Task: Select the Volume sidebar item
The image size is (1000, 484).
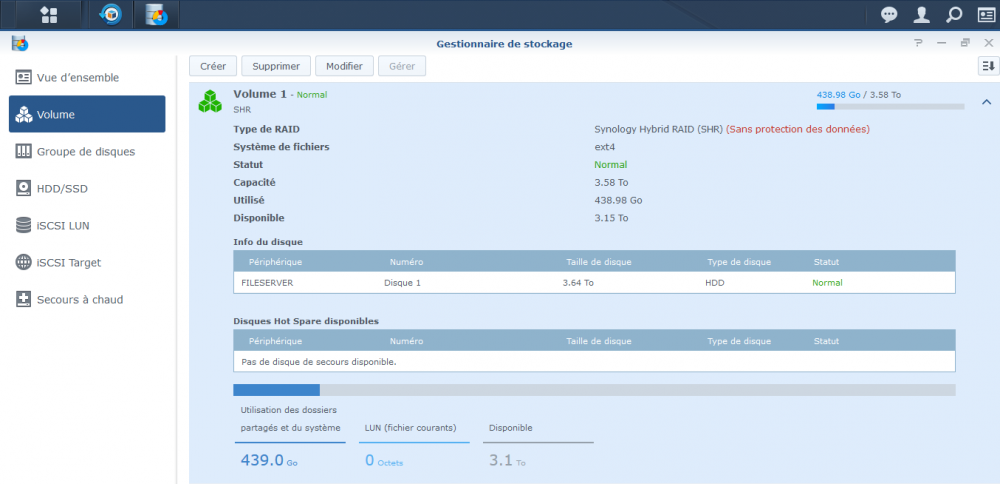Action: pos(87,114)
